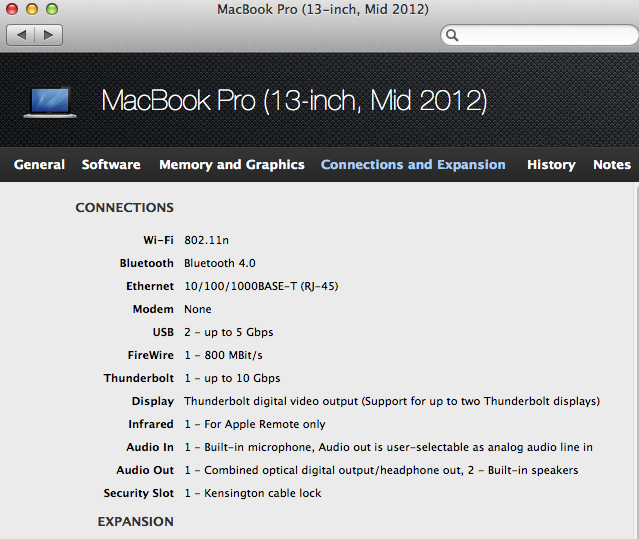Click the Bluetooth row label
The image size is (639, 539).
pos(146,263)
